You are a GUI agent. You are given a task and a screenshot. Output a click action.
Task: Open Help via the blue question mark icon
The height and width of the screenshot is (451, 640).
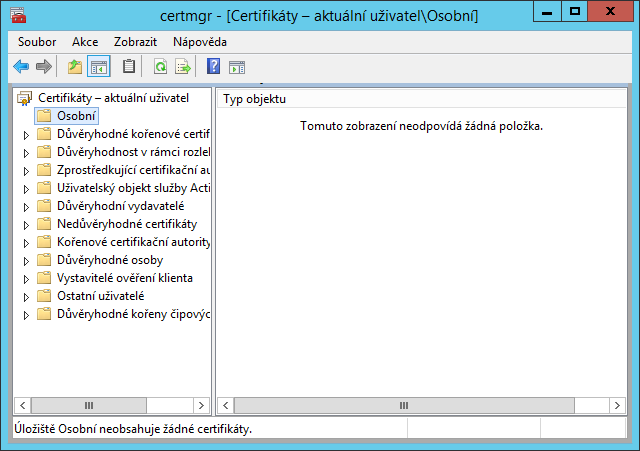[213, 67]
